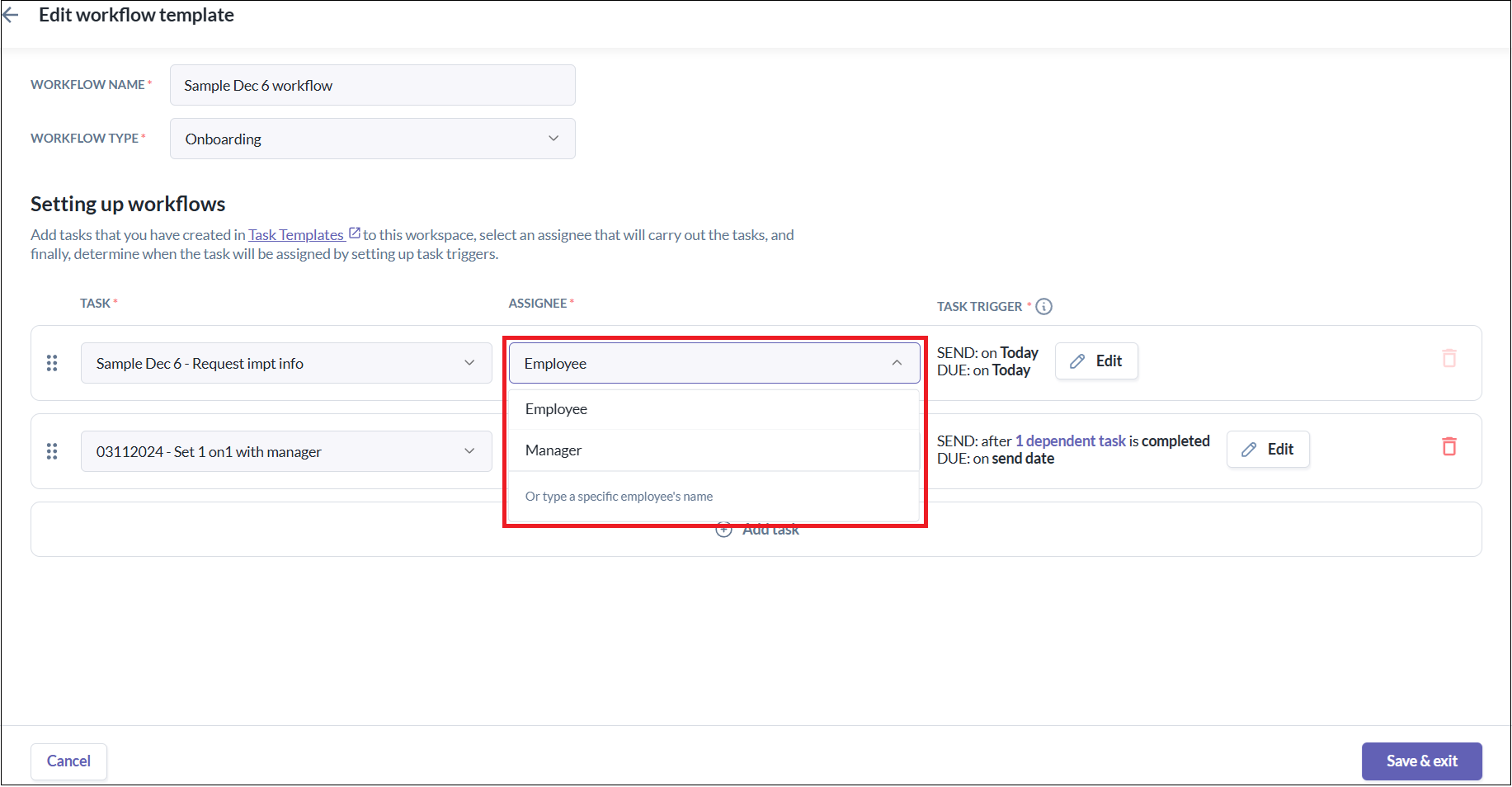The width and height of the screenshot is (1512, 787).
Task: Click the Workflow Name input field
Action: [x=373, y=85]
